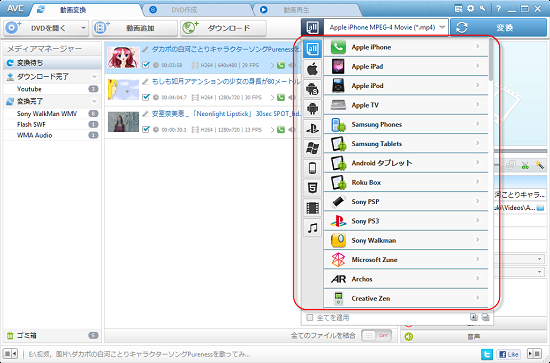Viewport: 550px width, 363px height.
Task: Toggle the 全てのファイルを結合 switch
Action: 377,336
